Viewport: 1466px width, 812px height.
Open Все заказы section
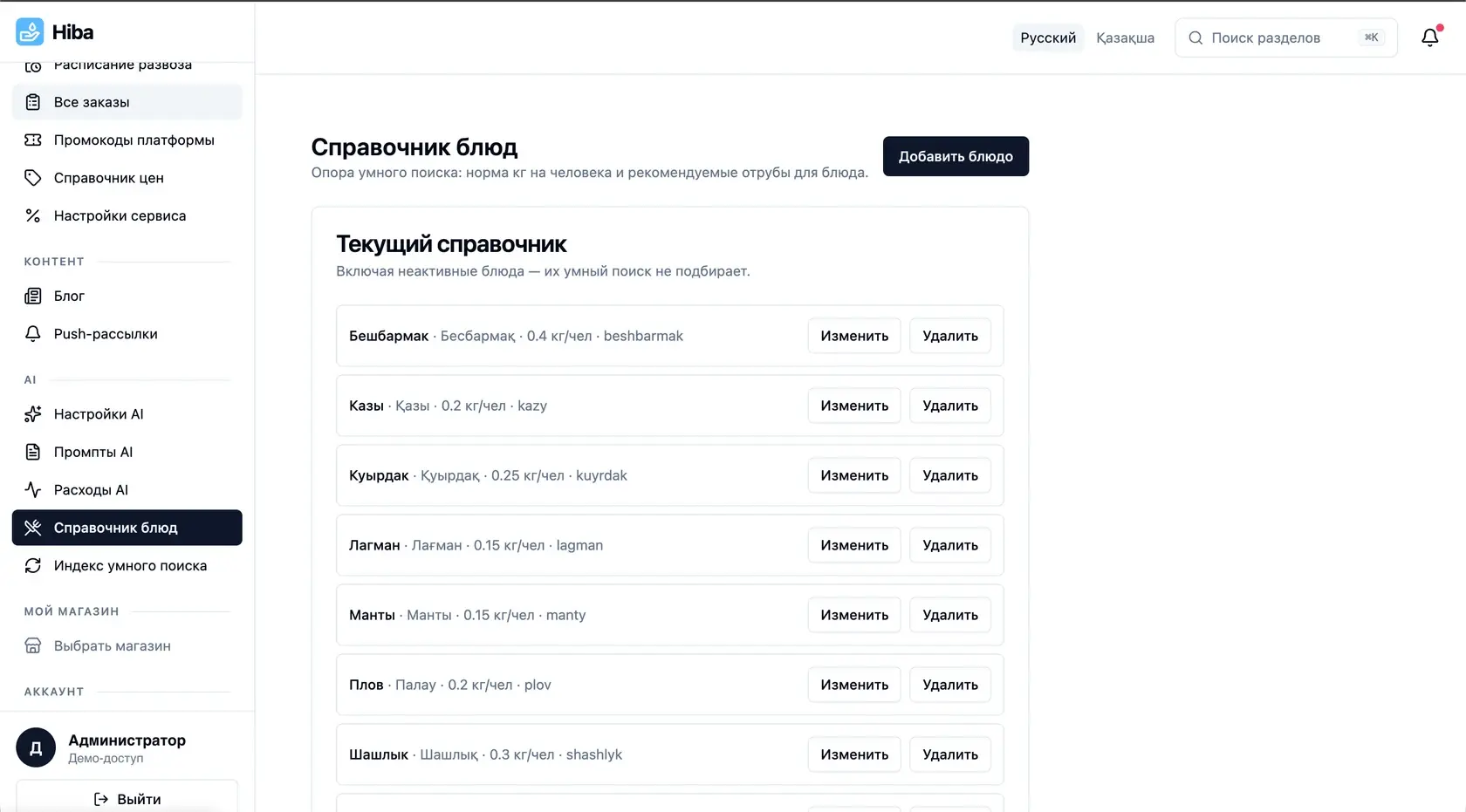(x=127, y=102)
